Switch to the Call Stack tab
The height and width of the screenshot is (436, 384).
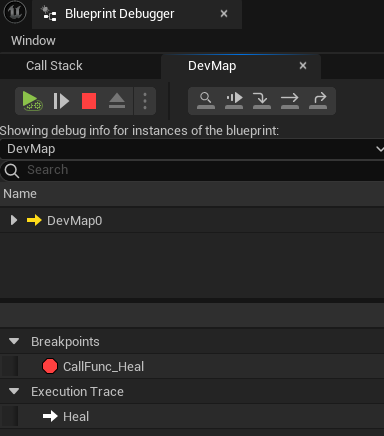54,66
